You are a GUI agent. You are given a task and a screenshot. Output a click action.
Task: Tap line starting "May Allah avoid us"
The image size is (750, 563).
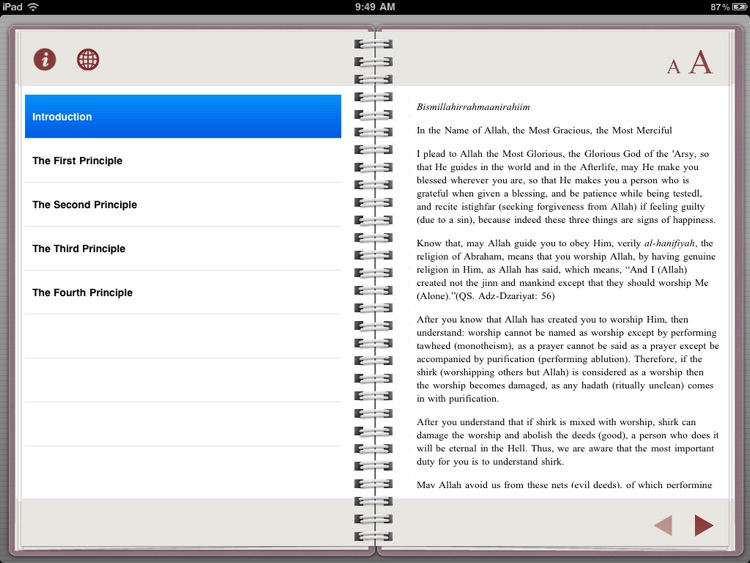pos(564,485)
